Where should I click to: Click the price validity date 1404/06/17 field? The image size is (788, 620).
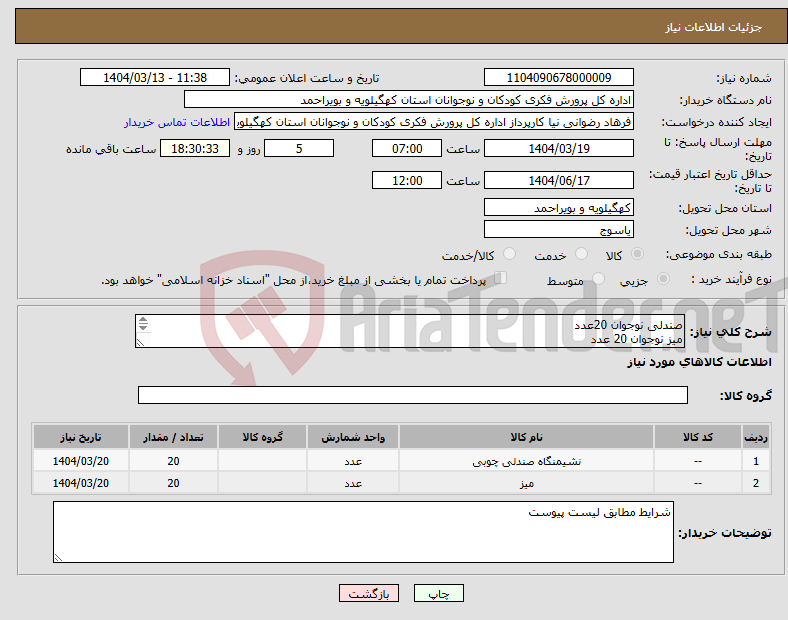(x=558, y=180)
